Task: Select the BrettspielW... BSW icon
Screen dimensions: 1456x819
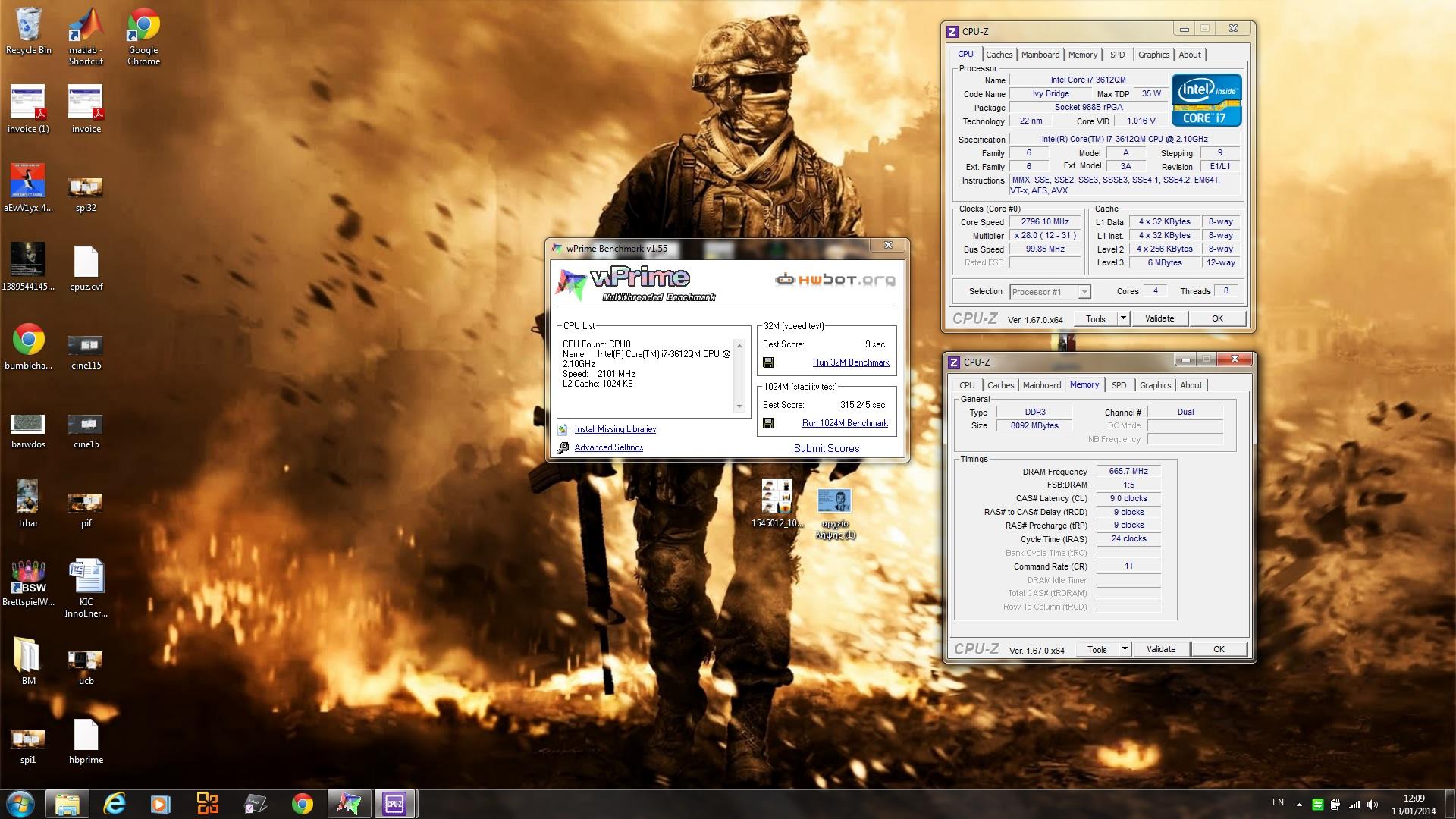Action: point(28,582)
